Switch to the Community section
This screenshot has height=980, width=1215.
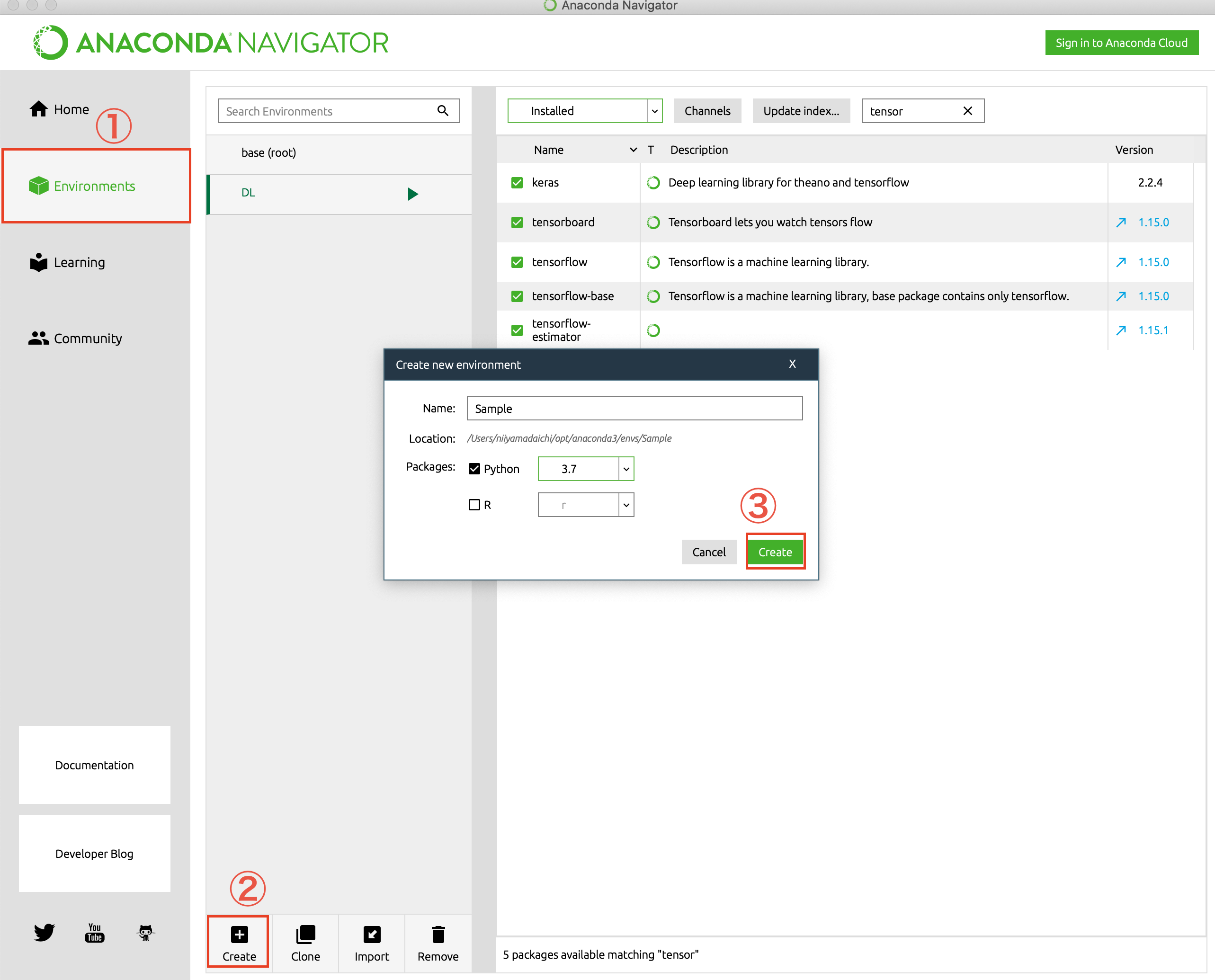[x=88, y=338]
